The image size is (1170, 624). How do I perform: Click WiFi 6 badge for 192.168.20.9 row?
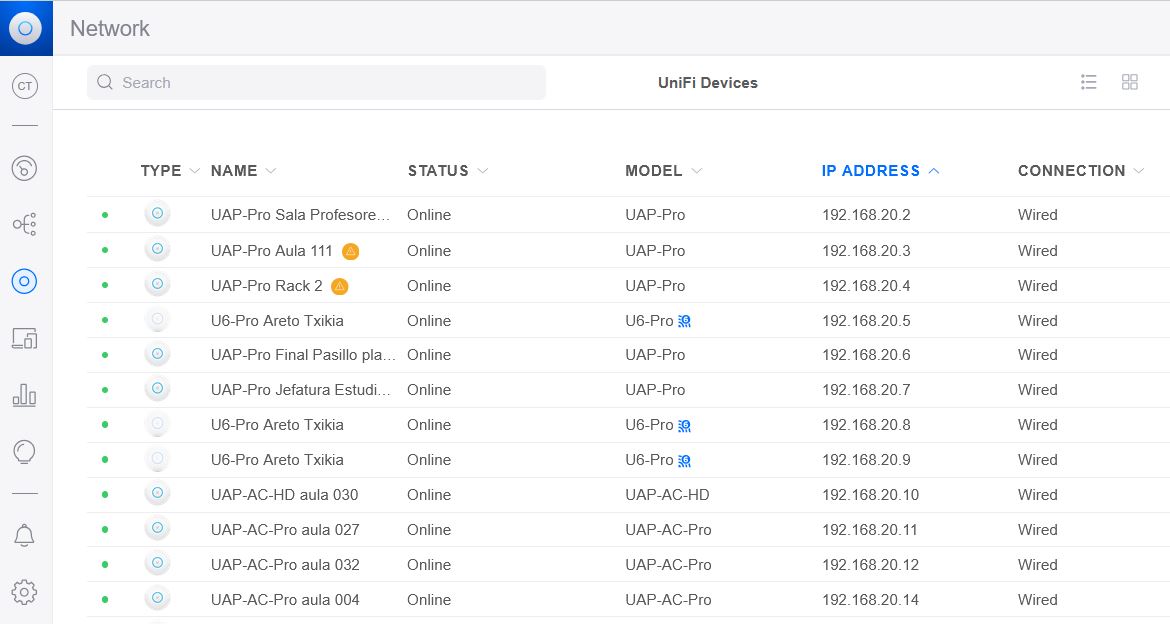pyautogui.click(x=684, y=461)
